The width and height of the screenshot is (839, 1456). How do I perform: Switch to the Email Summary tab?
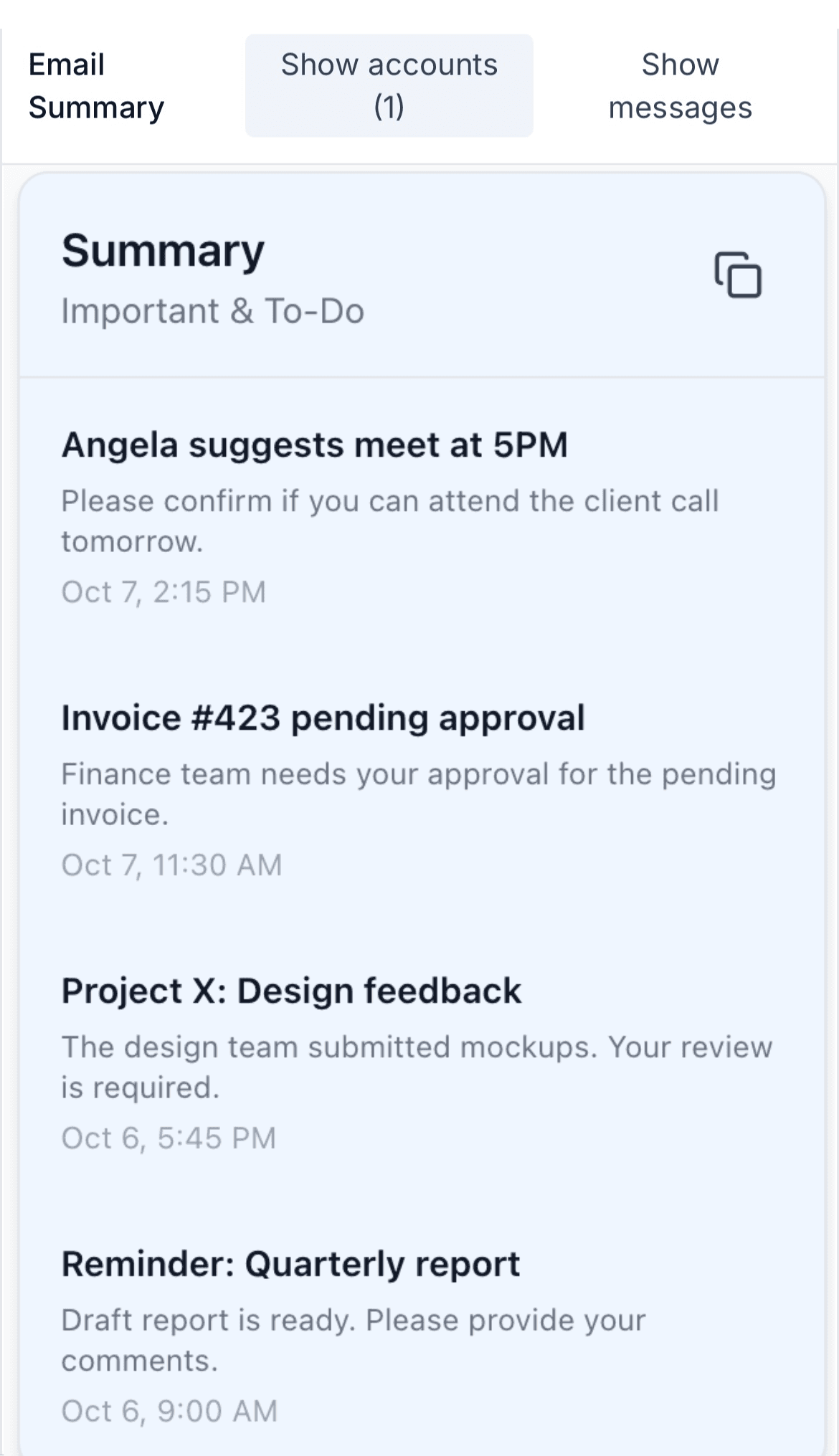[96, 85]
